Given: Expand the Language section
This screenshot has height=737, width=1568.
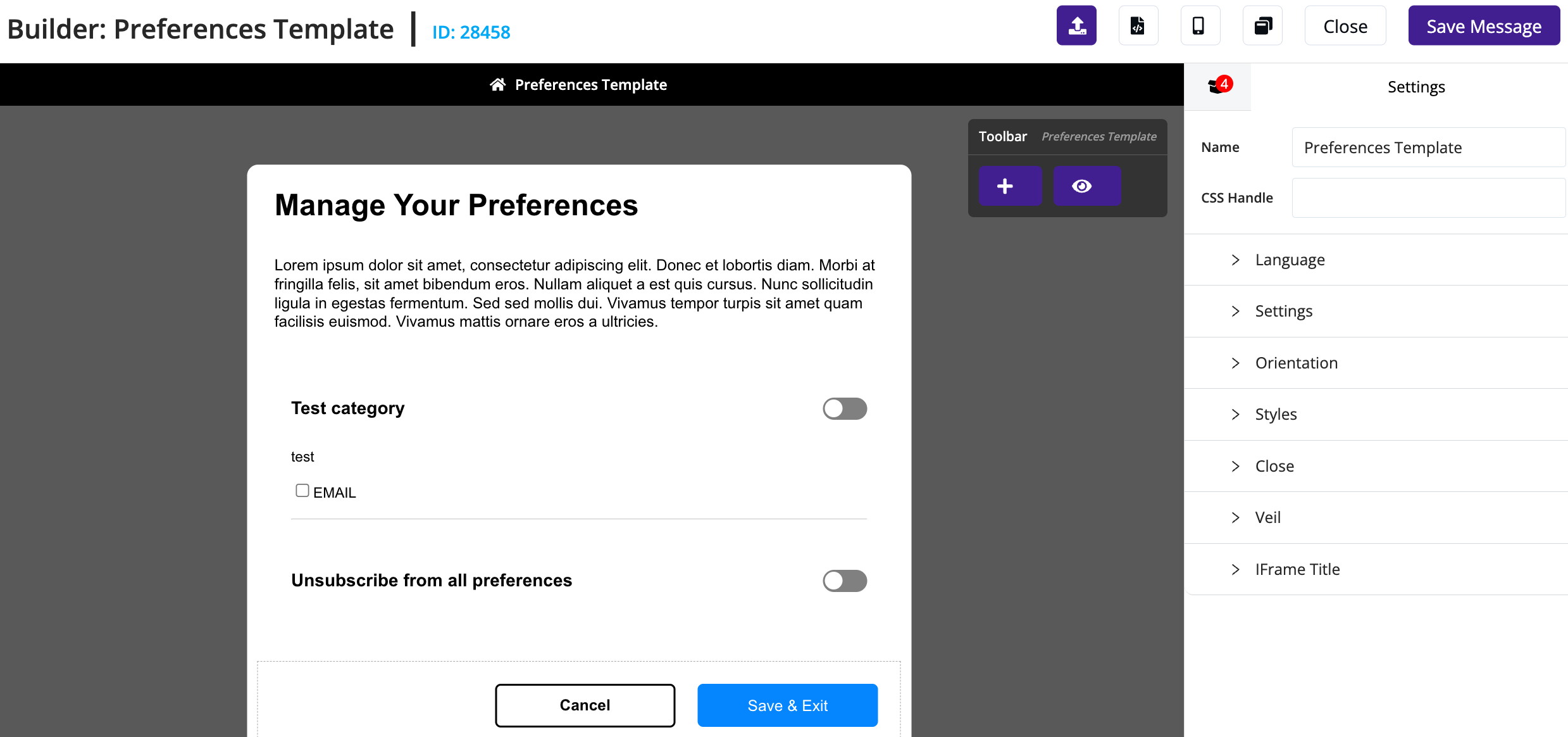Looking at the screenshot, I should tap(1290, 259).
